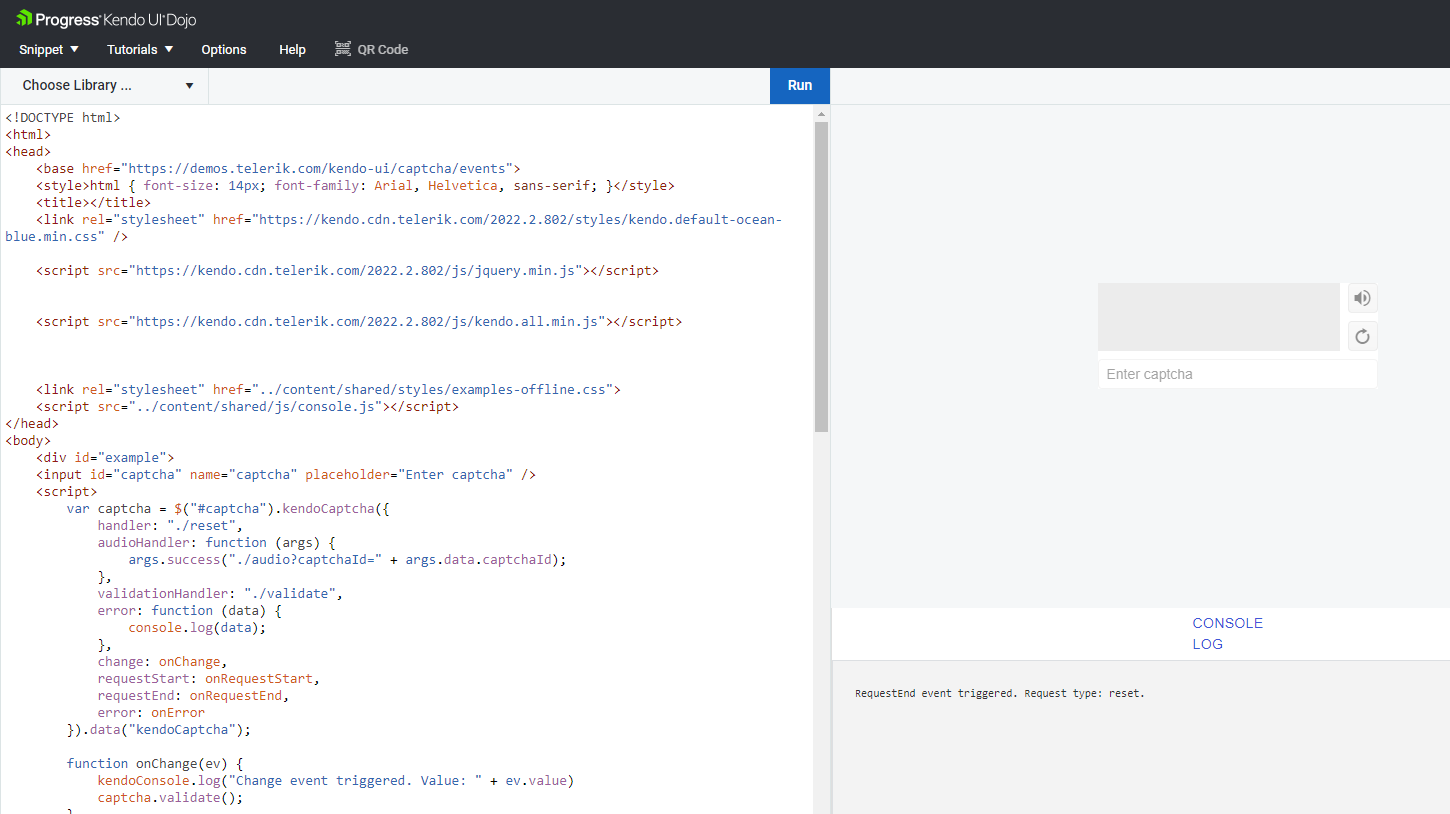Focus the Enter captcha input field
The height and width of the screenshot is (814, 1450).
[1236, 374]
